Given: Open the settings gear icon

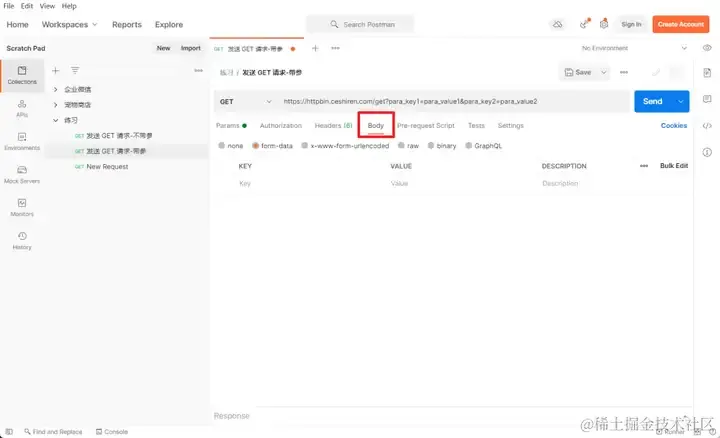Looking at the screenshot, I should (604, 24).
